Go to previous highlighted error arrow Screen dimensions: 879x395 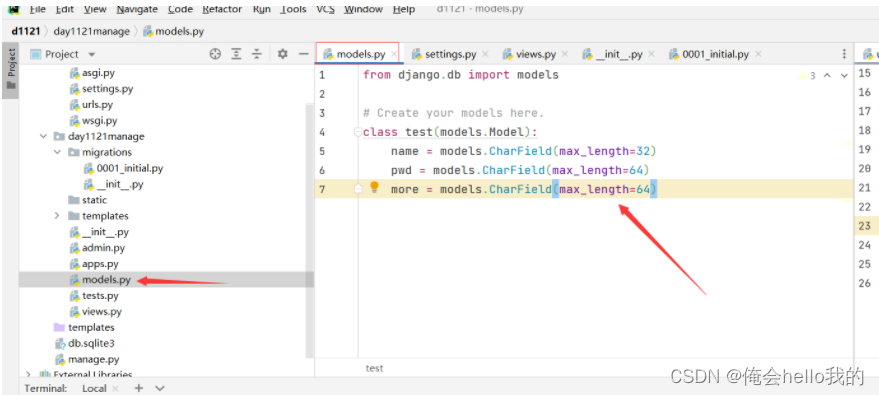pos(827,75)
